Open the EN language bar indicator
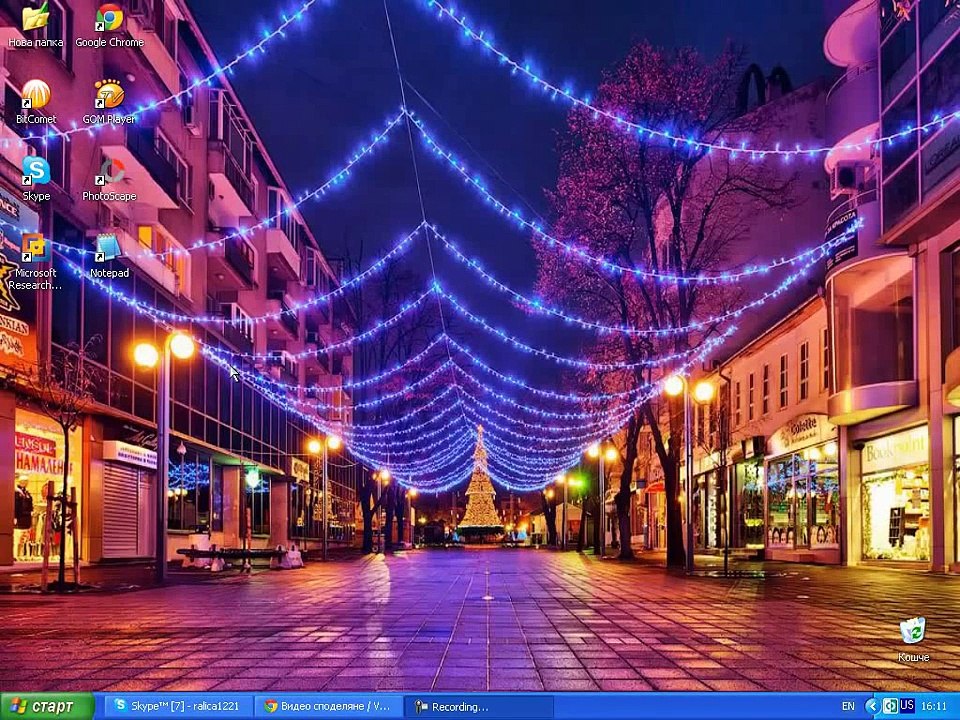 (x=848, y=707)
